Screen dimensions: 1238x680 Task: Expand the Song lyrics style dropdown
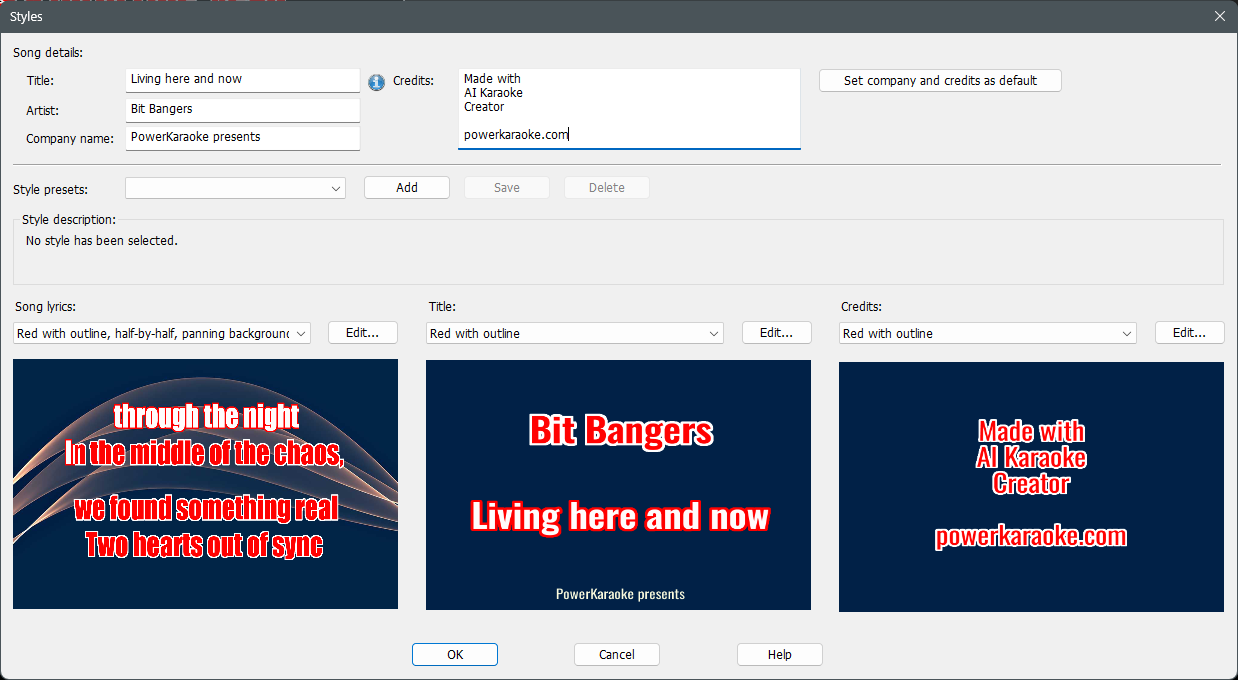(x=162, y=333)
